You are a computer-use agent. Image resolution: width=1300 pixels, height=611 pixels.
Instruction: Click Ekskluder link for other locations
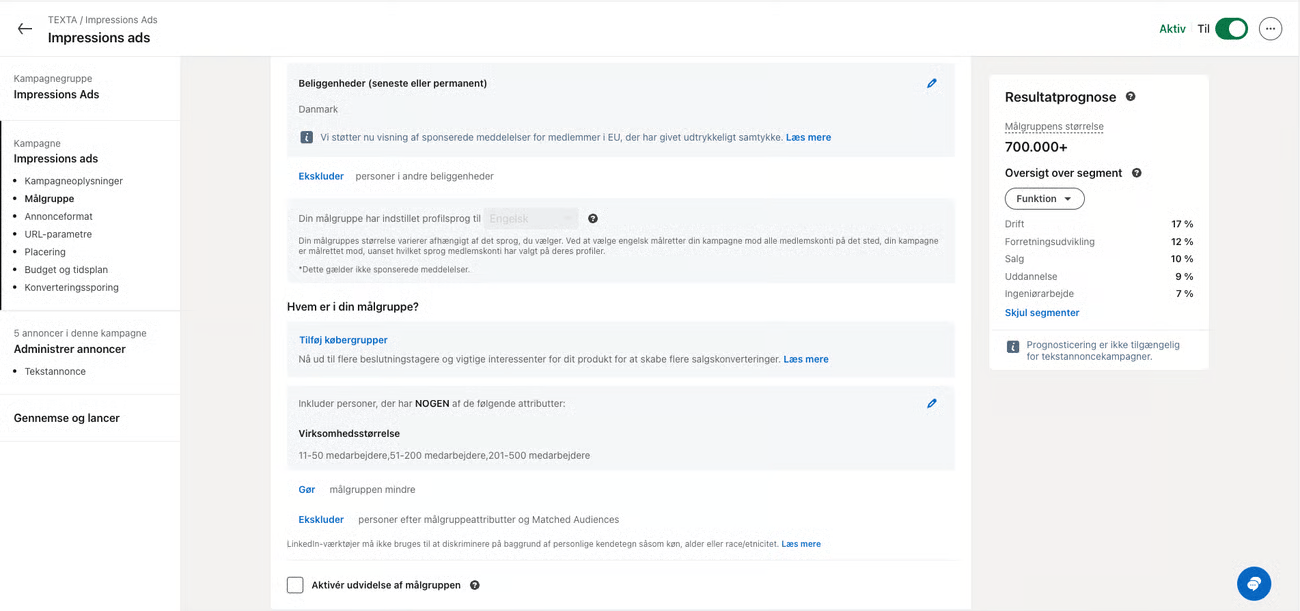321,176
